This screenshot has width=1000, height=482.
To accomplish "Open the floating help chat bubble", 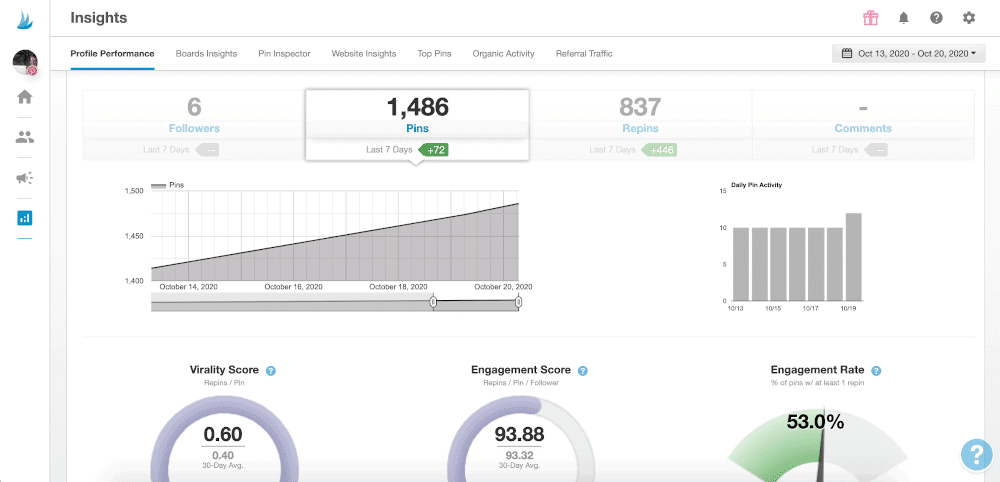I will (x=975, y=454).
